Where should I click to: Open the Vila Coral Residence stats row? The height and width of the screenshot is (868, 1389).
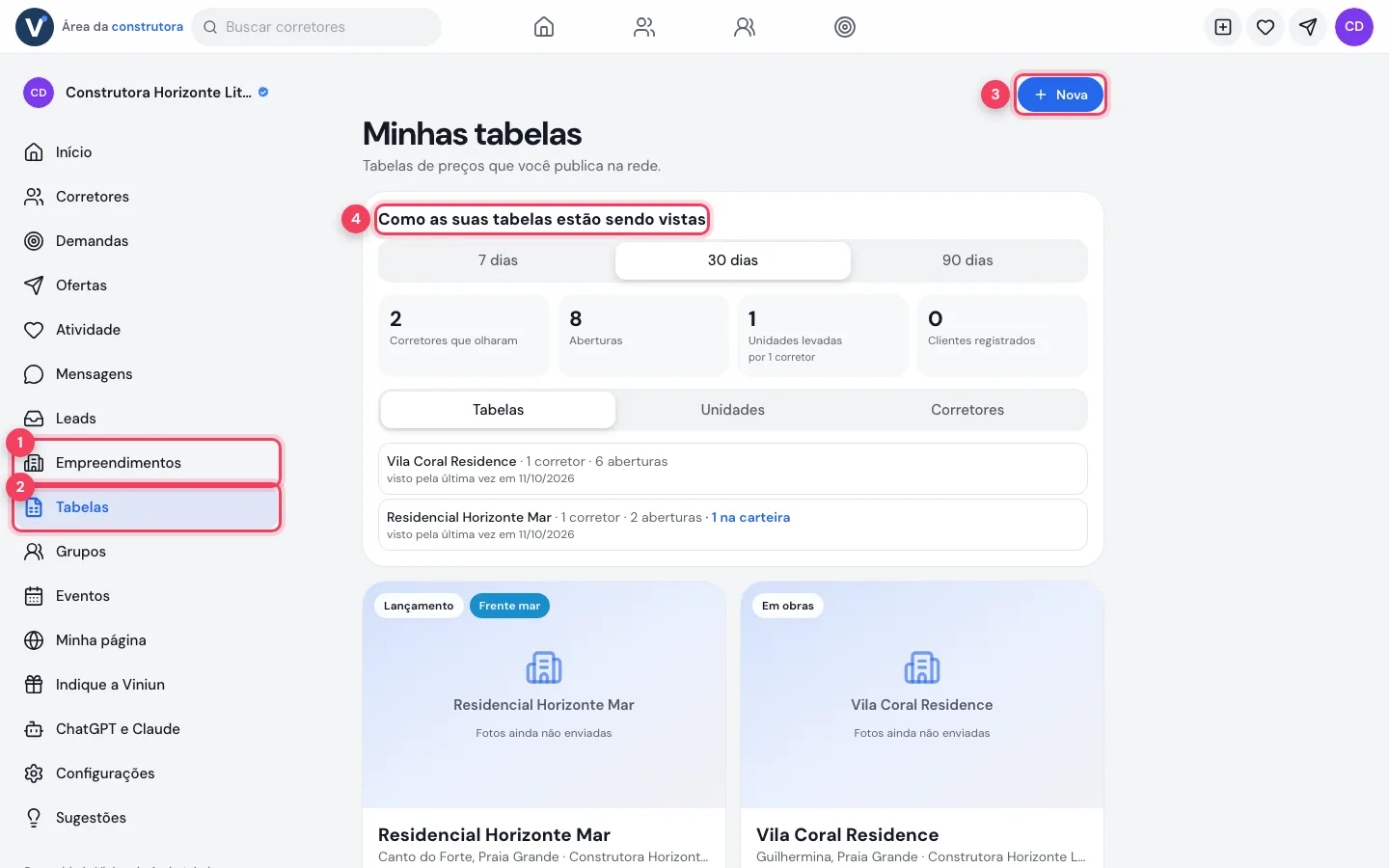point(733,469)
